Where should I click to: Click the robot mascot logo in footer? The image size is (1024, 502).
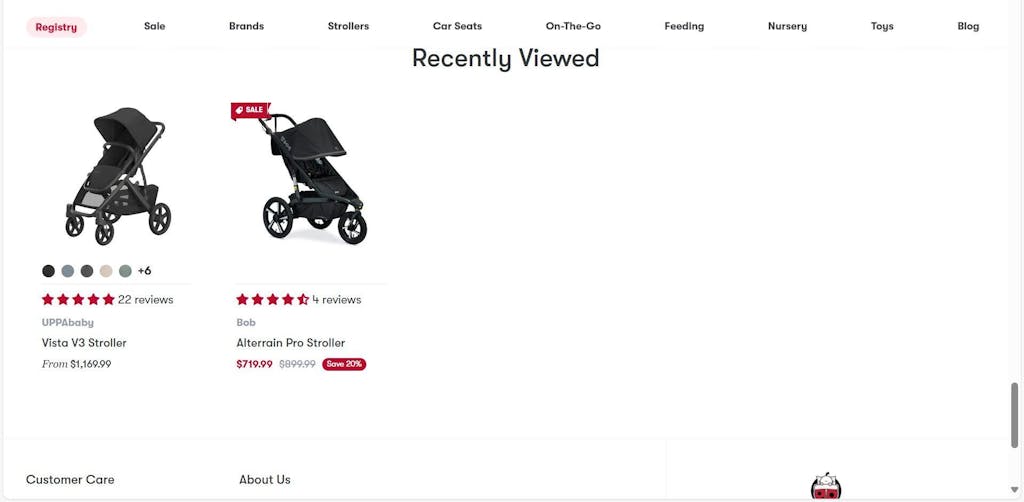click(x=826, y=487)
